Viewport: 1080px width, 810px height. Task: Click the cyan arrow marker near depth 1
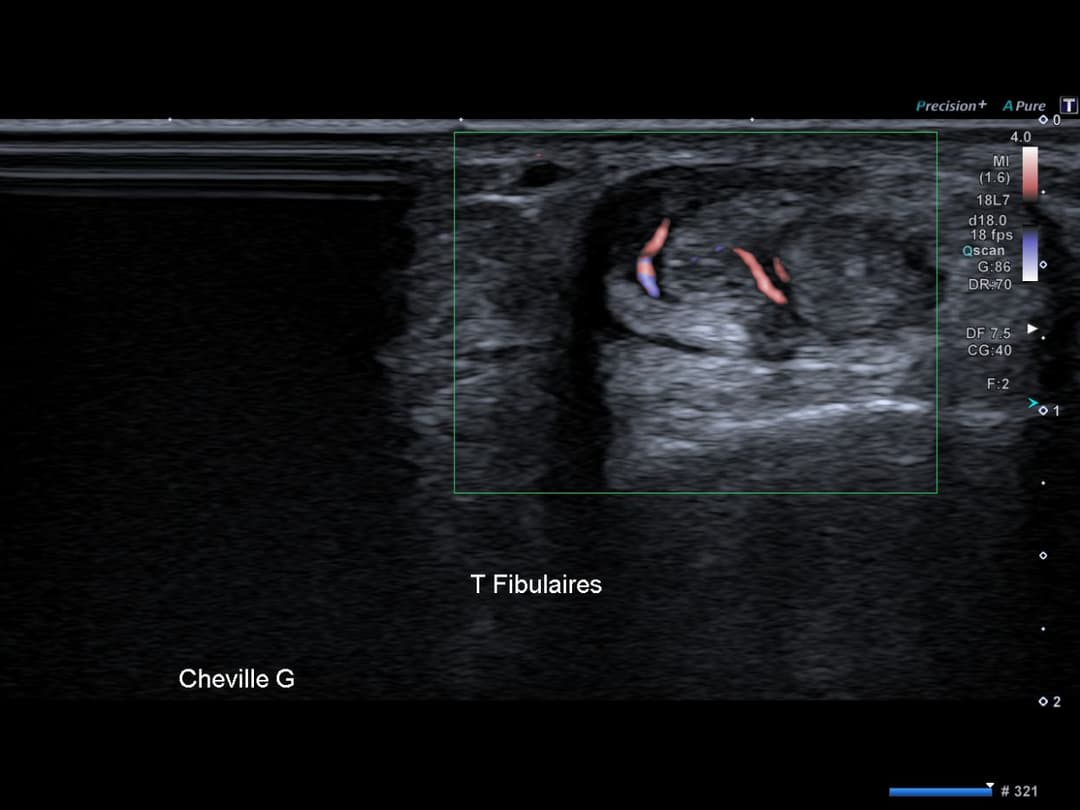pyautogui.click(x=1033, y=403)
